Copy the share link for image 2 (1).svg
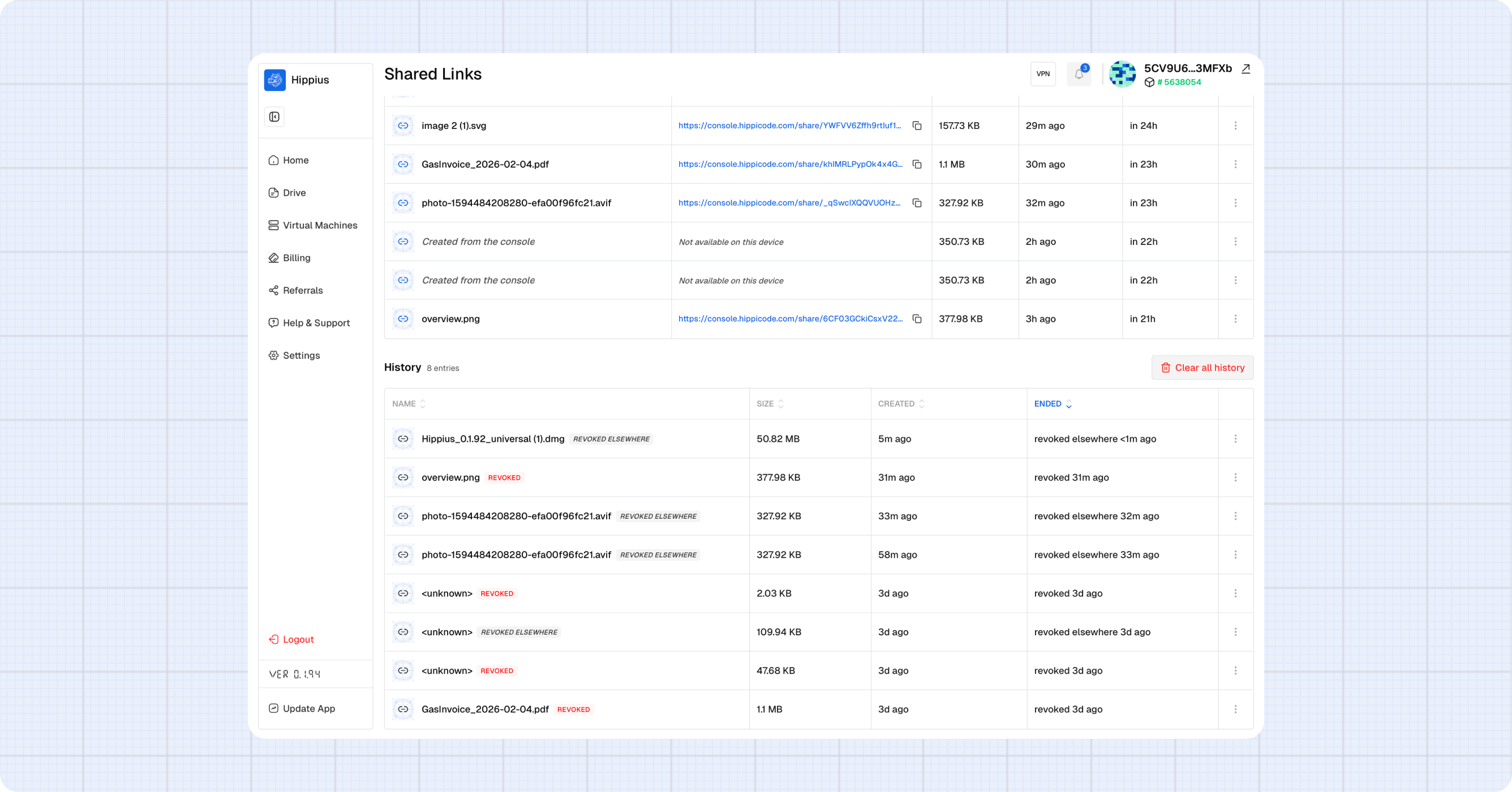Image resolution: width=1512 pixels, height=792 pixels. click(x=917, y=126)
